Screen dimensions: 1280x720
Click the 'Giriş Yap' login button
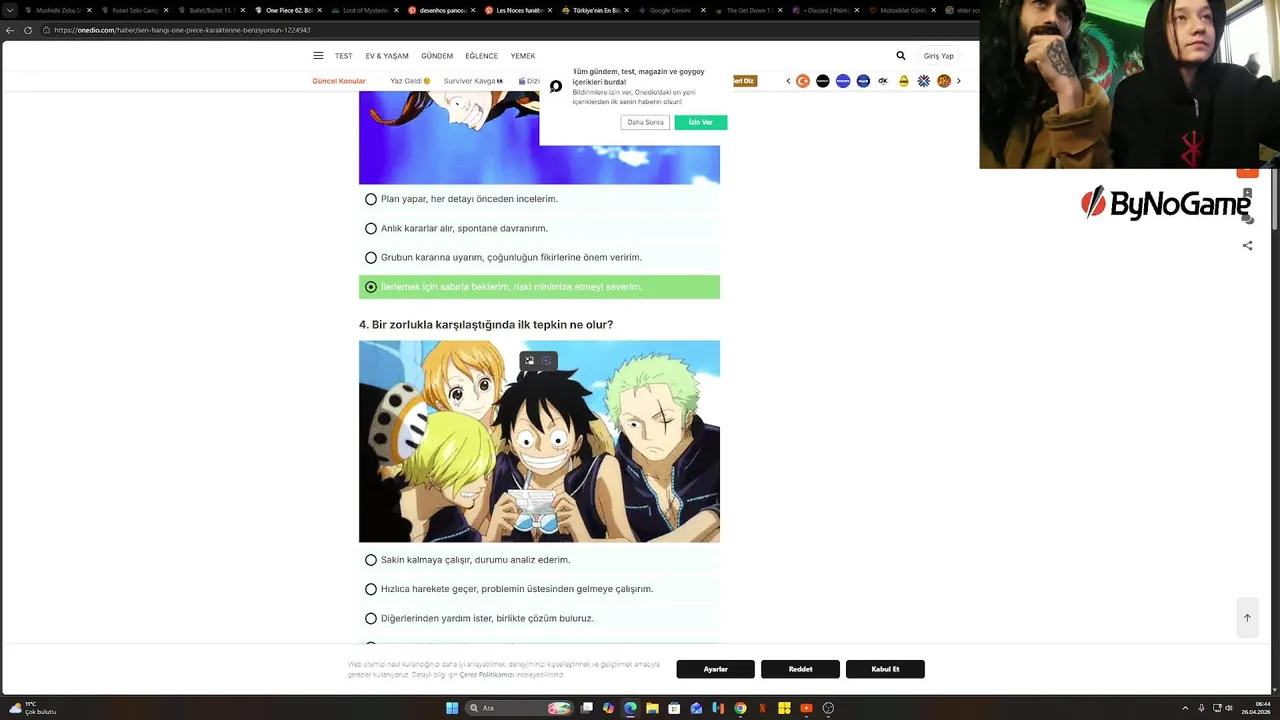pos(938,56)
